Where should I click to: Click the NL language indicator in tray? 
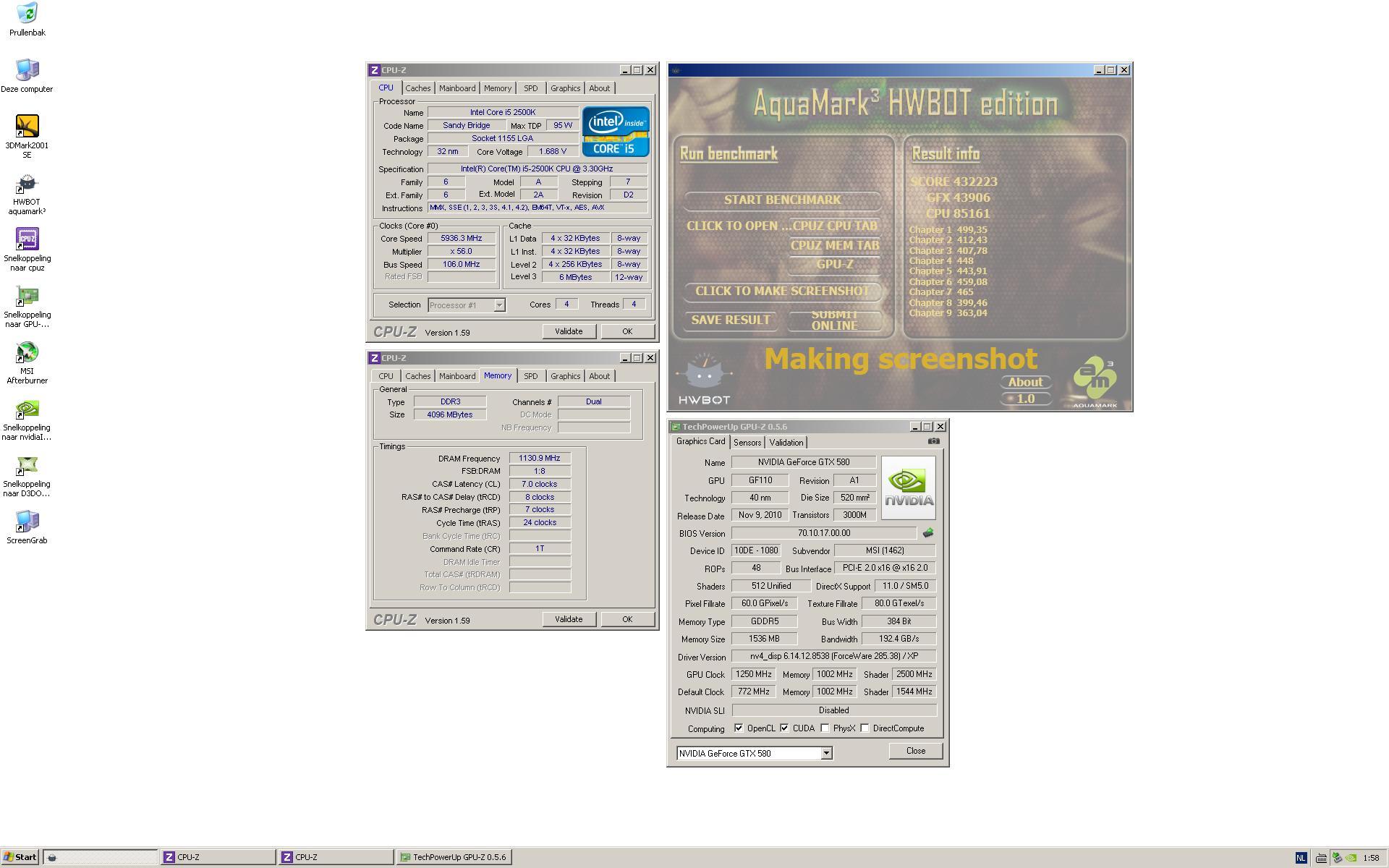(1300, 858)
